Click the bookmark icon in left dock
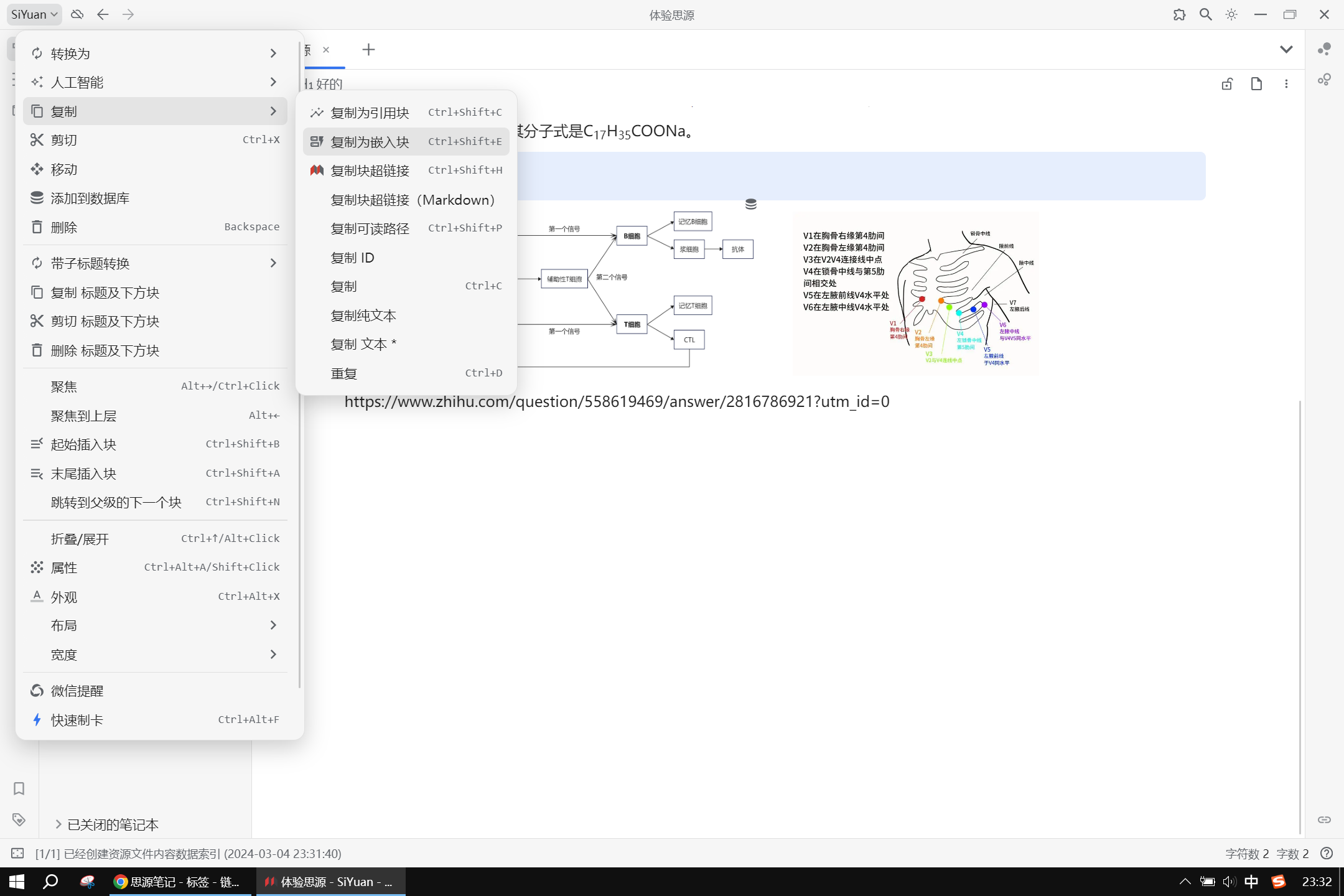 19,788
